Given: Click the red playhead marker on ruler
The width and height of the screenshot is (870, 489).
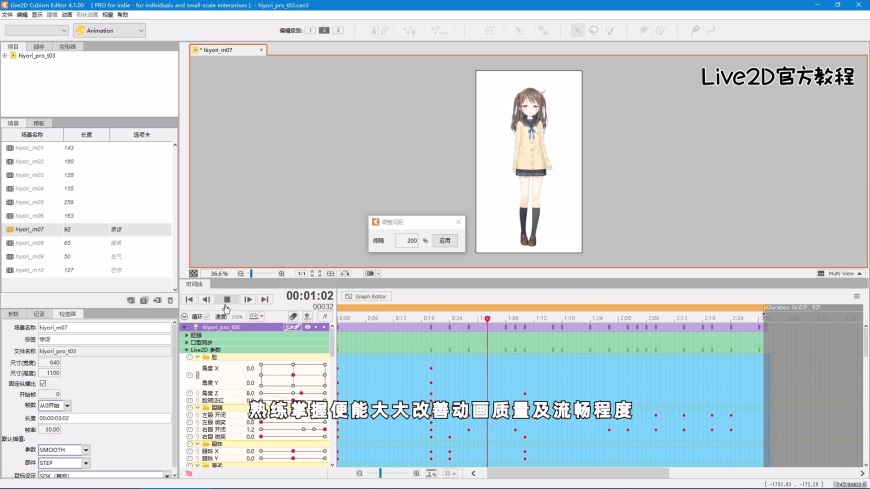Looking at the screenshot, I should click(x=487, y=319).
